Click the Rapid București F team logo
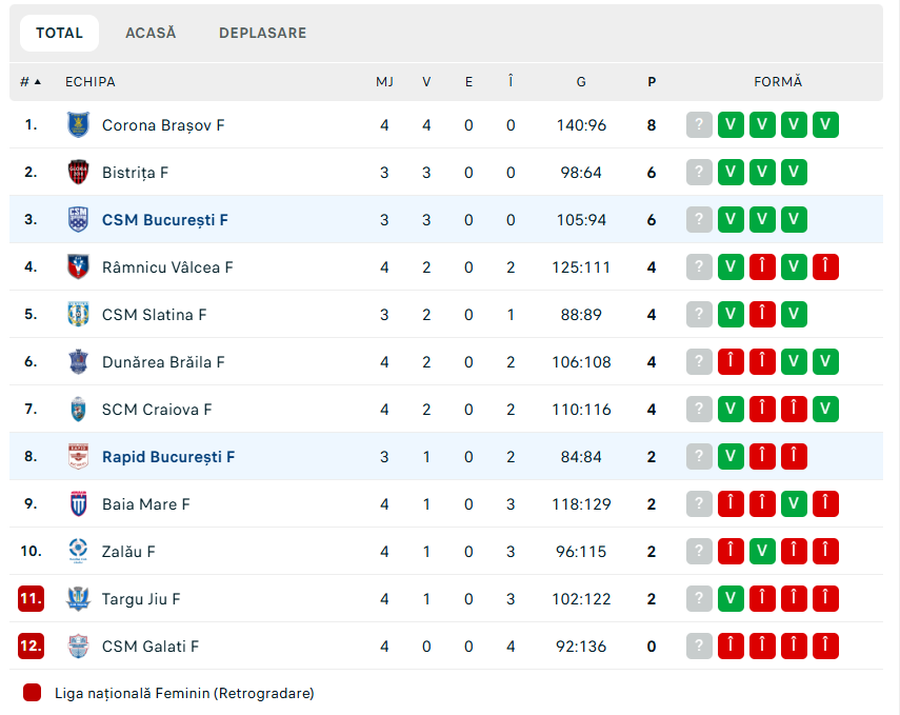 (78, 457)
